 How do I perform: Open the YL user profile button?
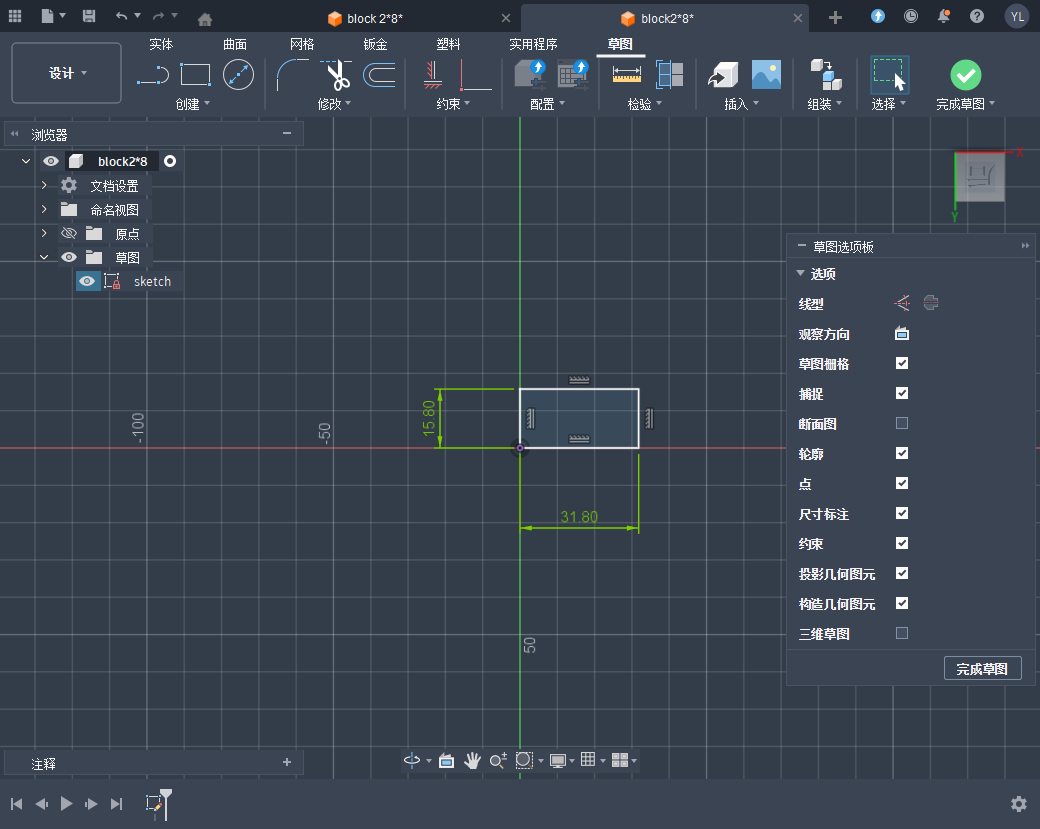coord(1017,16)
